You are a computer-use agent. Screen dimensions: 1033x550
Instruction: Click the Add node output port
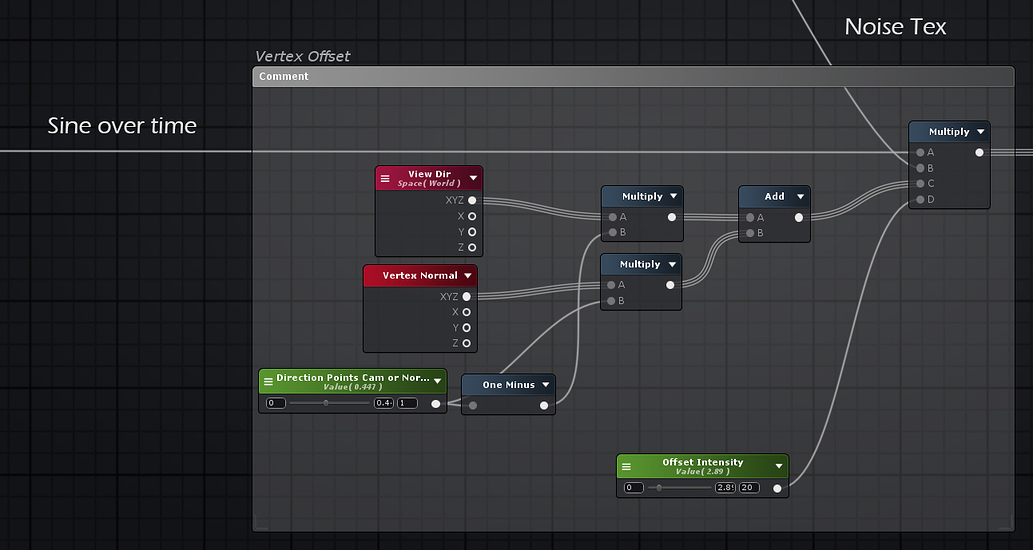798,217
